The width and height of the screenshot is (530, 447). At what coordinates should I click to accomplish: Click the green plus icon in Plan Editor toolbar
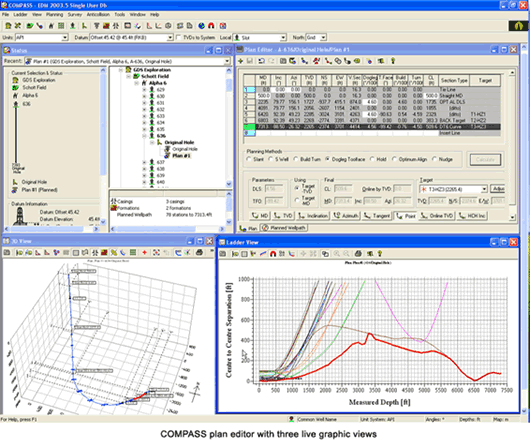coord(240,61)
